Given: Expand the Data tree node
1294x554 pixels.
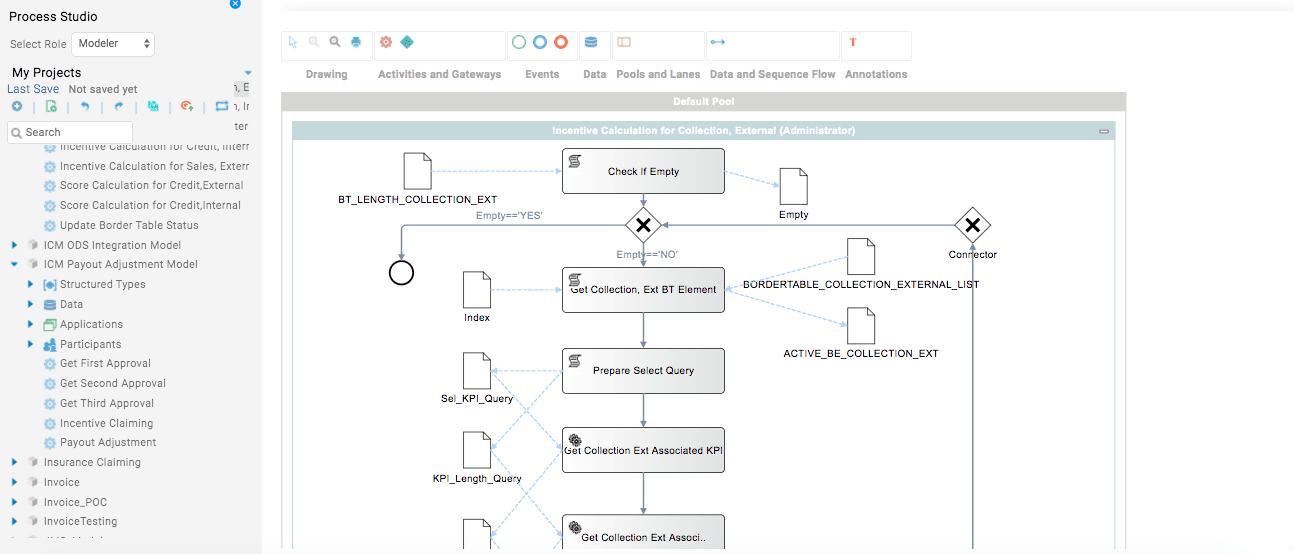Looking at the screenshot, I should coord(31,304).
